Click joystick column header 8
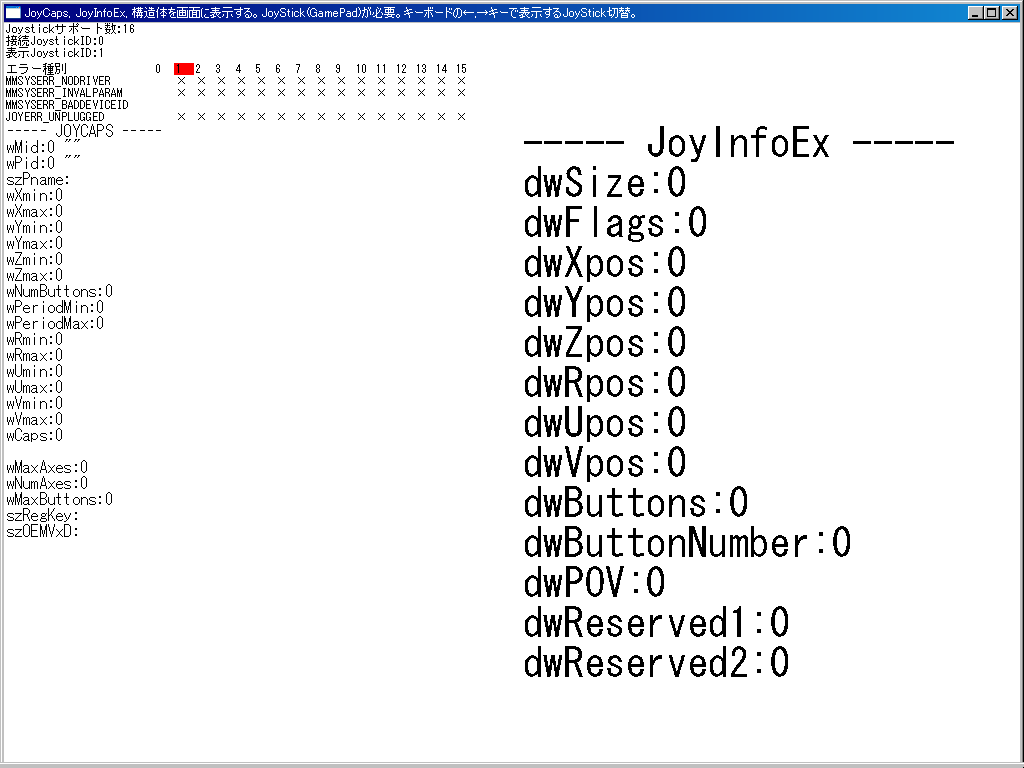The image size is (1024, 768). tap(318, 68)
